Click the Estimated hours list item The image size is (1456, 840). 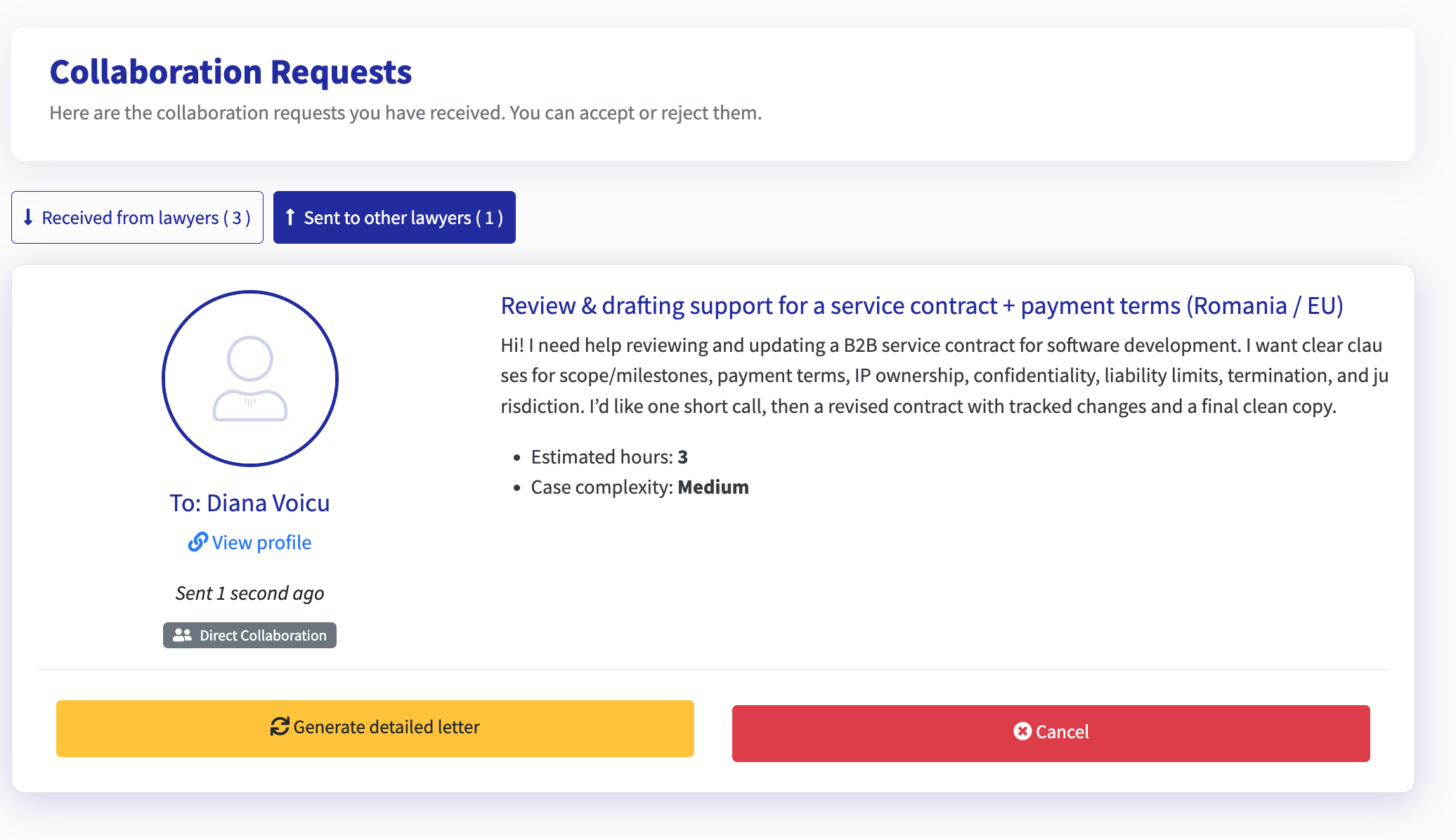click(x=609, y=457)
